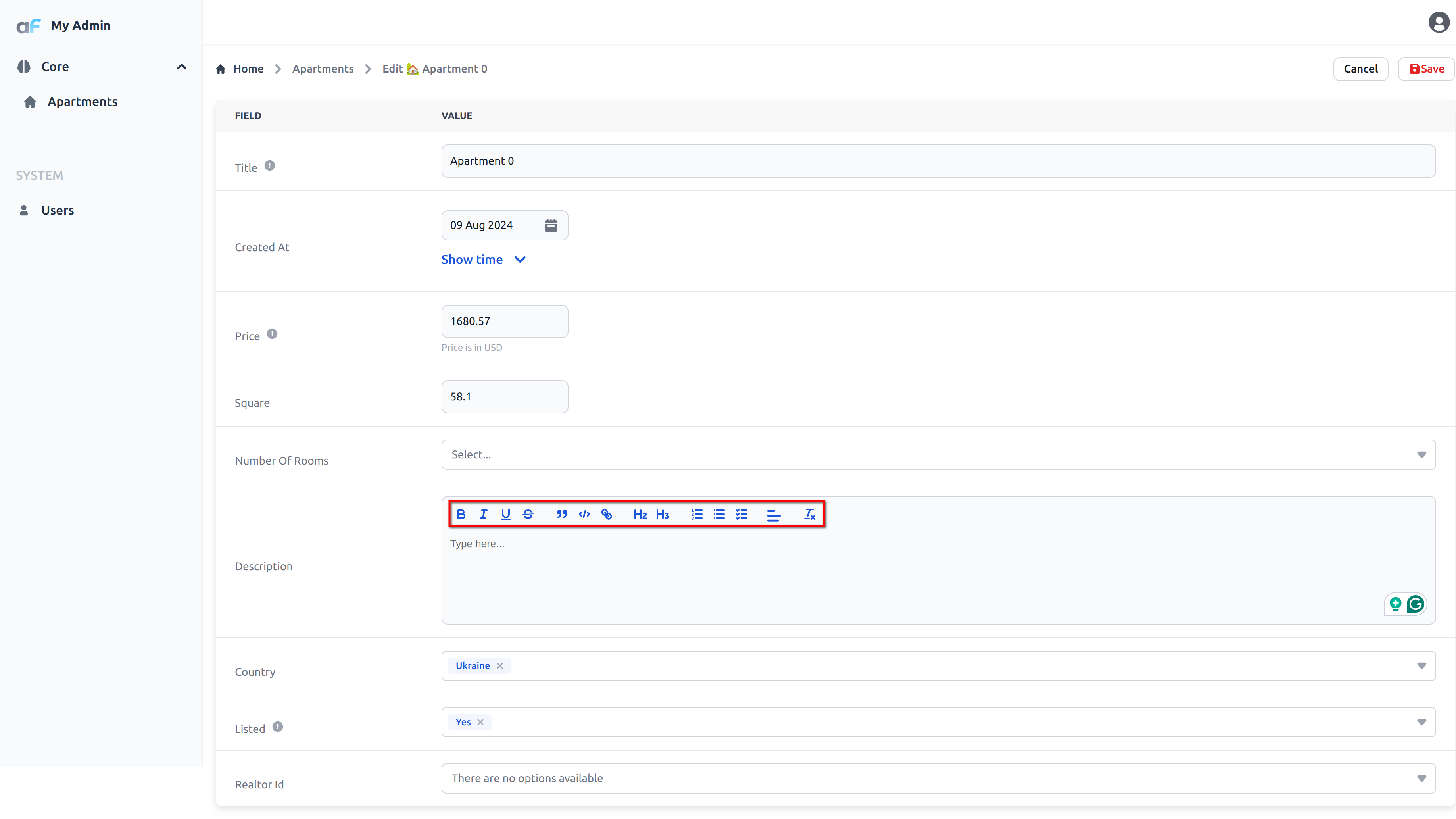Viewport: 1456px width, 819px height.
Task: Toggle strikethrough formatting in Description editor
Action: pos(528,514)
